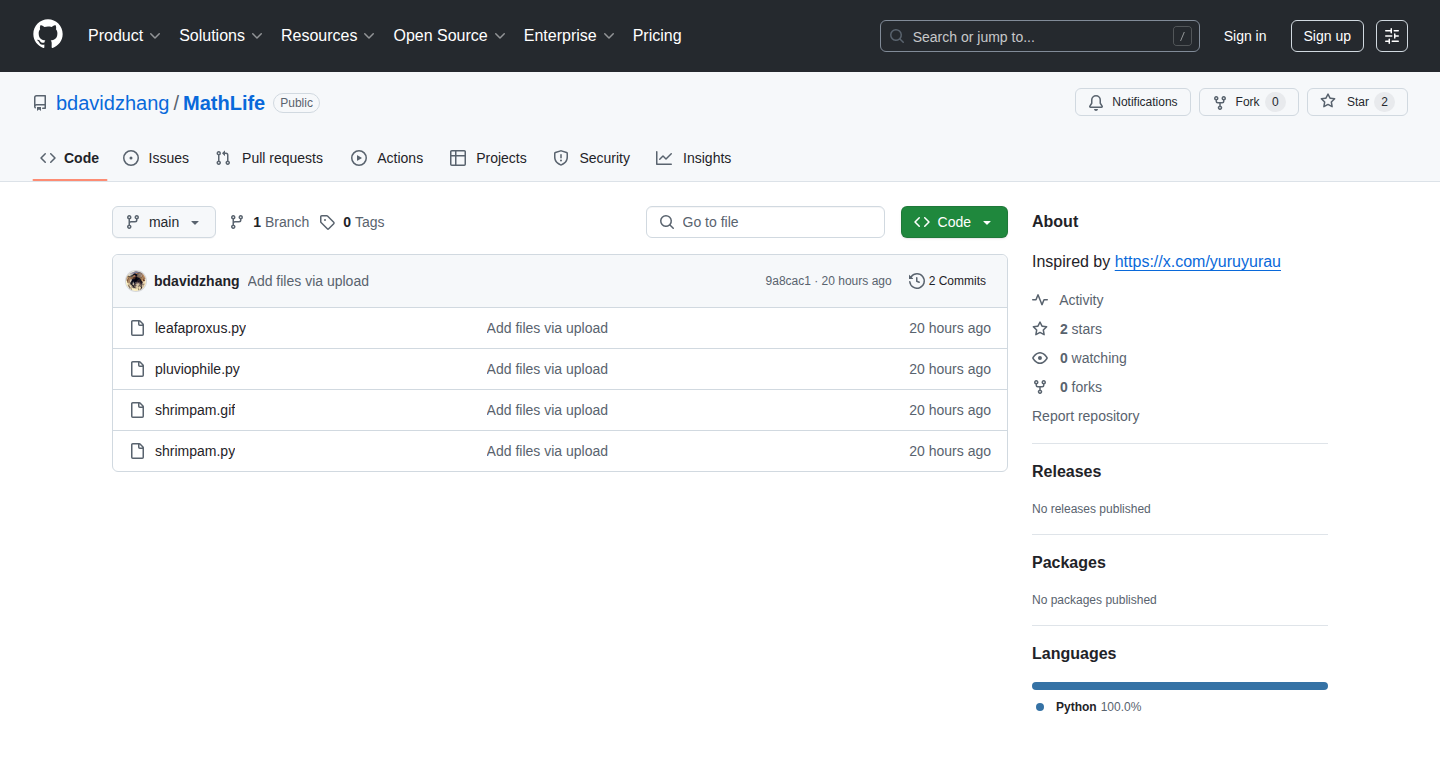Click file icon for shrimpam.gif
This screenshot has width=1440, height=761.
[x=138, y=410]
